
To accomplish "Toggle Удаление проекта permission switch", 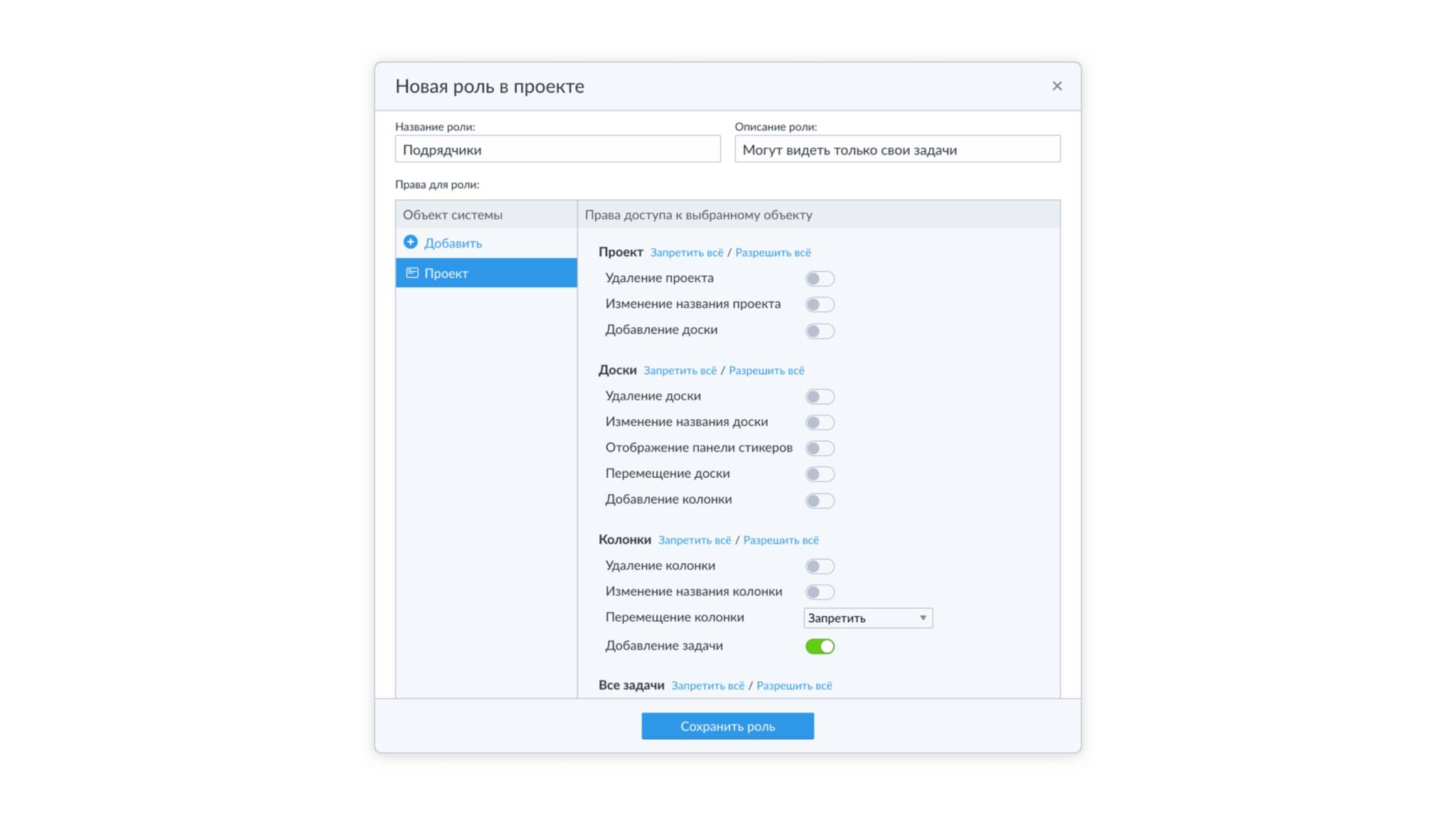I will 819,279.
